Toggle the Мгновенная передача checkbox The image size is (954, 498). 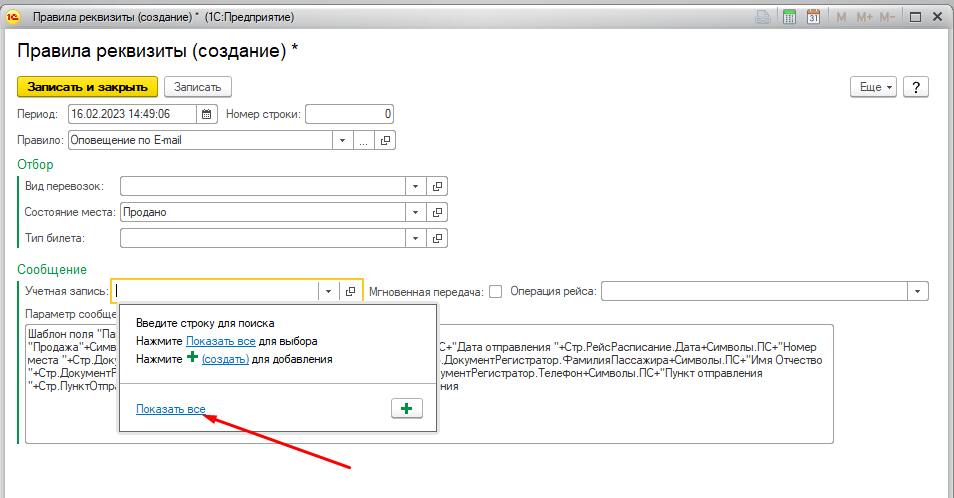(x=495, y=291)
